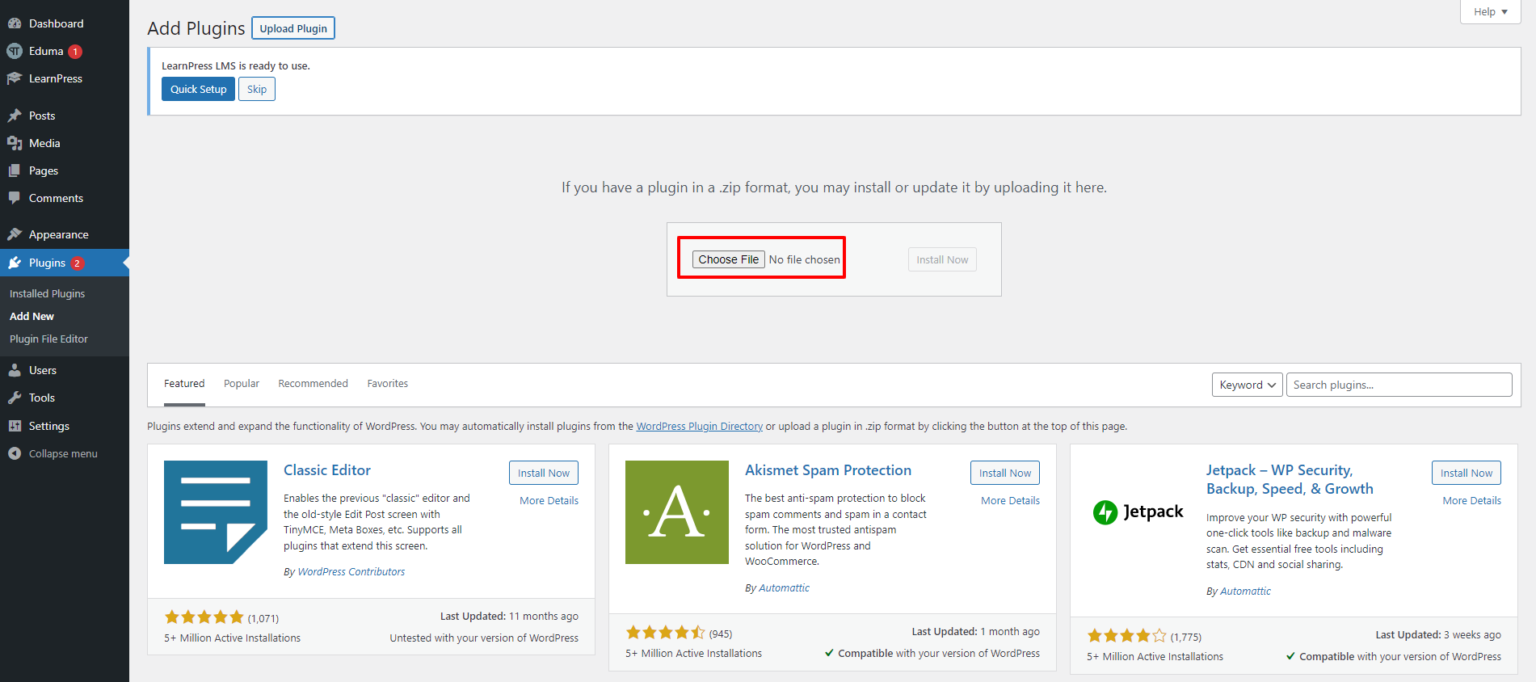
Task: Install the Classic Editor plugin
Action: (544, 473)
